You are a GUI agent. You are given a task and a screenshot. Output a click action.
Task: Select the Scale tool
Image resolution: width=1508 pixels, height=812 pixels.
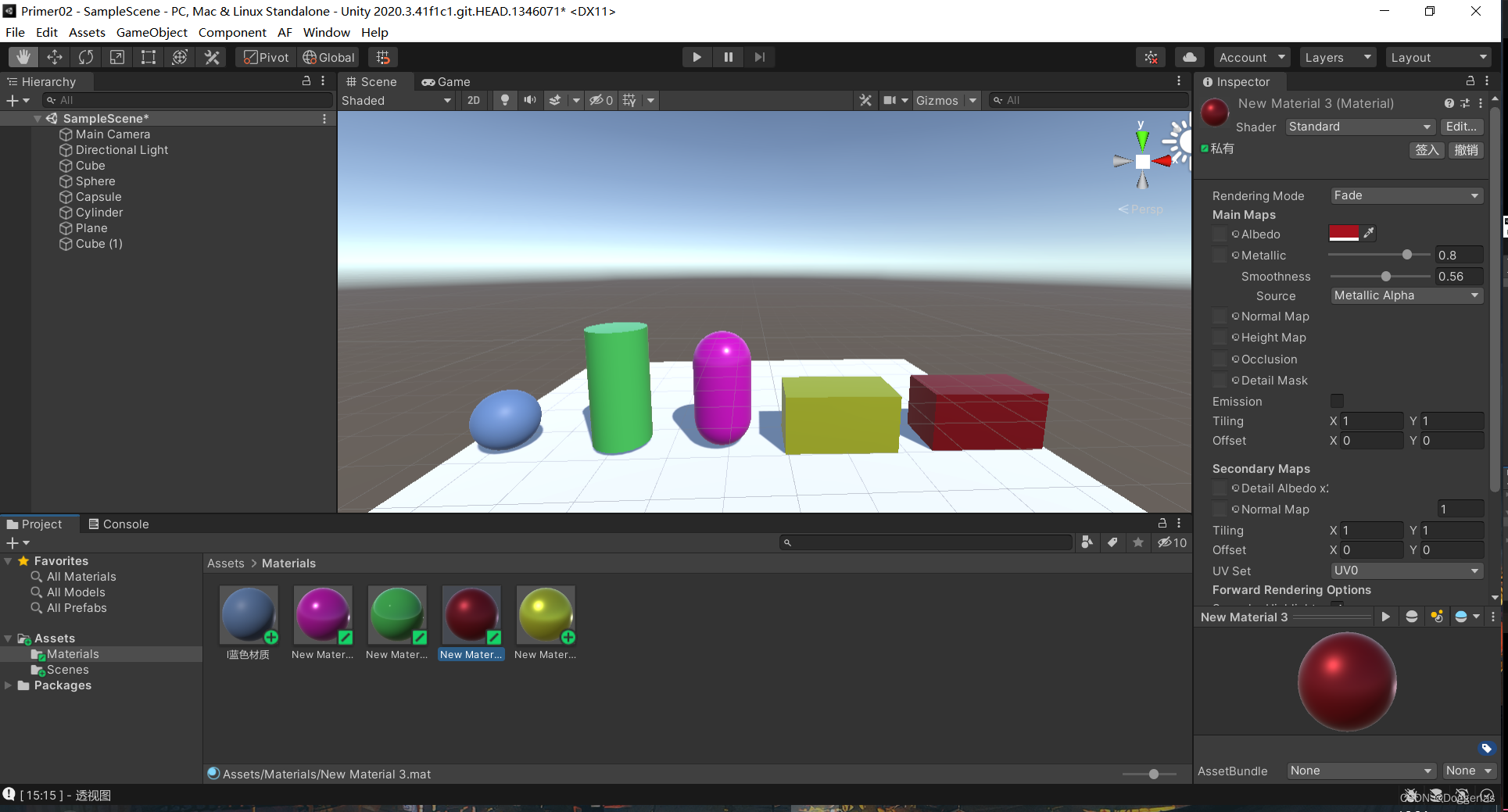point(117,57)
